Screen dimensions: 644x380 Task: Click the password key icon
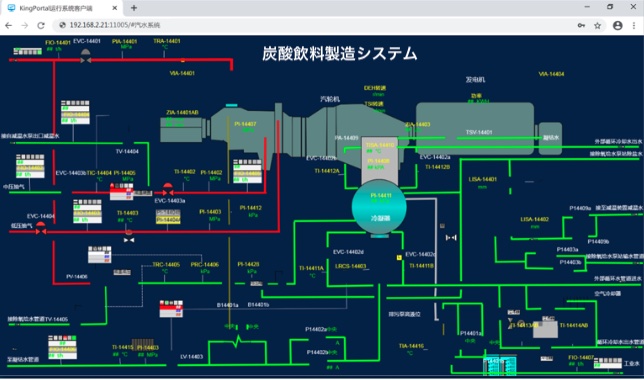(x=581, y=25)
